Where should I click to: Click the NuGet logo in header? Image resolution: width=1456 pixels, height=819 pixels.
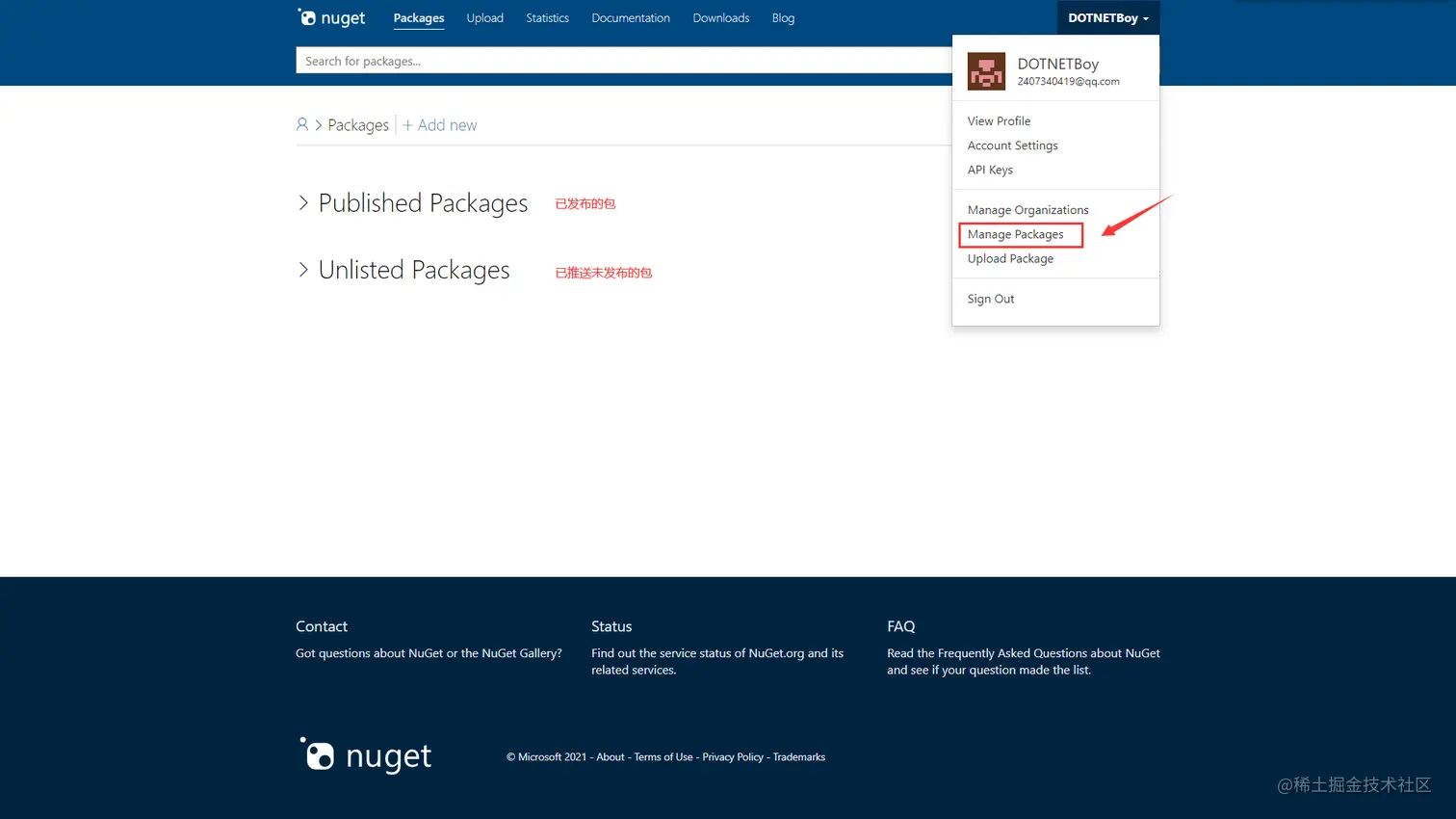coord(331,17)
